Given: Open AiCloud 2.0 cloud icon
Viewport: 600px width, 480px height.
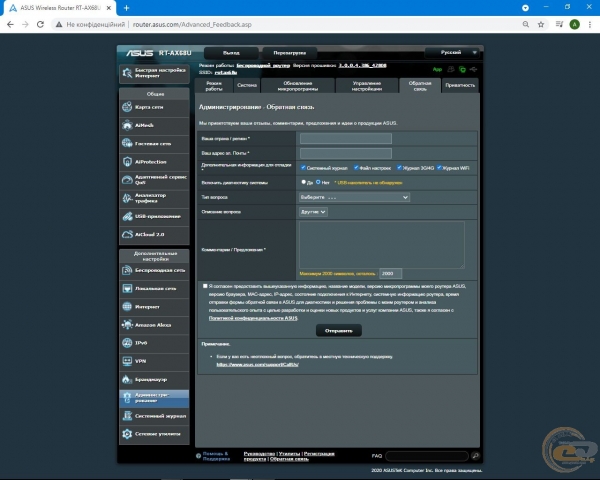Looking at the screenshot, I should pyautogui.click(x=127, y=234).
